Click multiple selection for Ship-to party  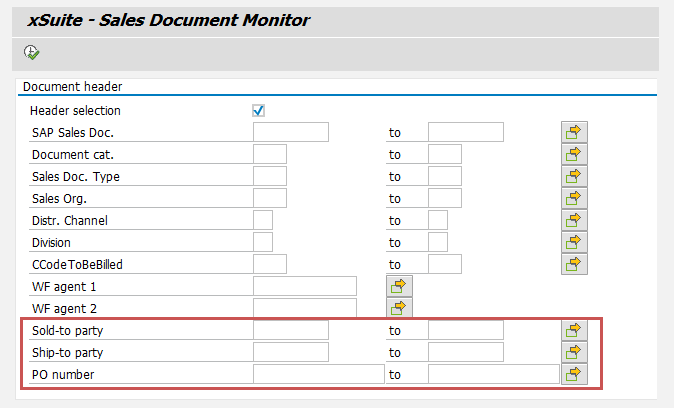click(573, 352)
